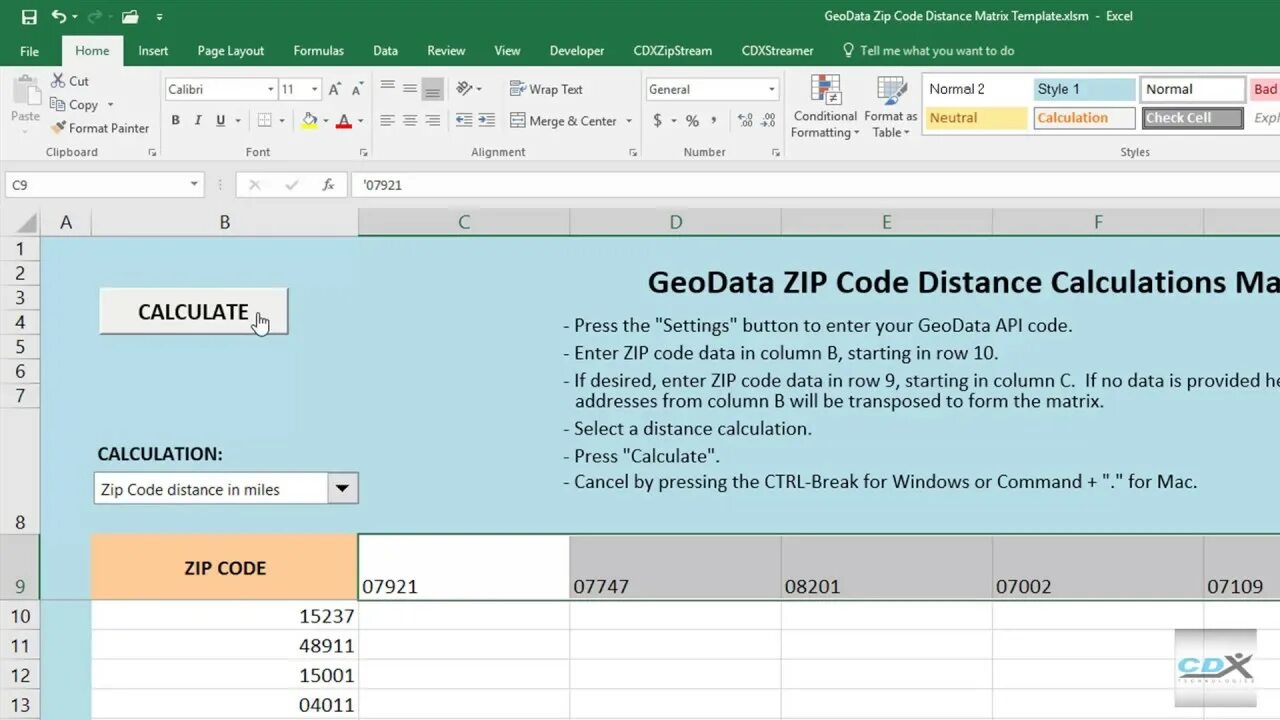This screenshot has width=1280, height=720.
Task: Open the CDXZipStream tab
Action: tap(673, 51)
